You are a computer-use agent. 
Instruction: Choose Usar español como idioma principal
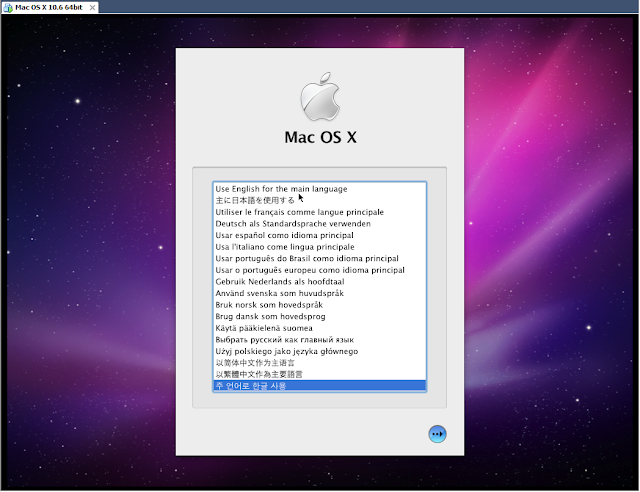coord(320,235)
